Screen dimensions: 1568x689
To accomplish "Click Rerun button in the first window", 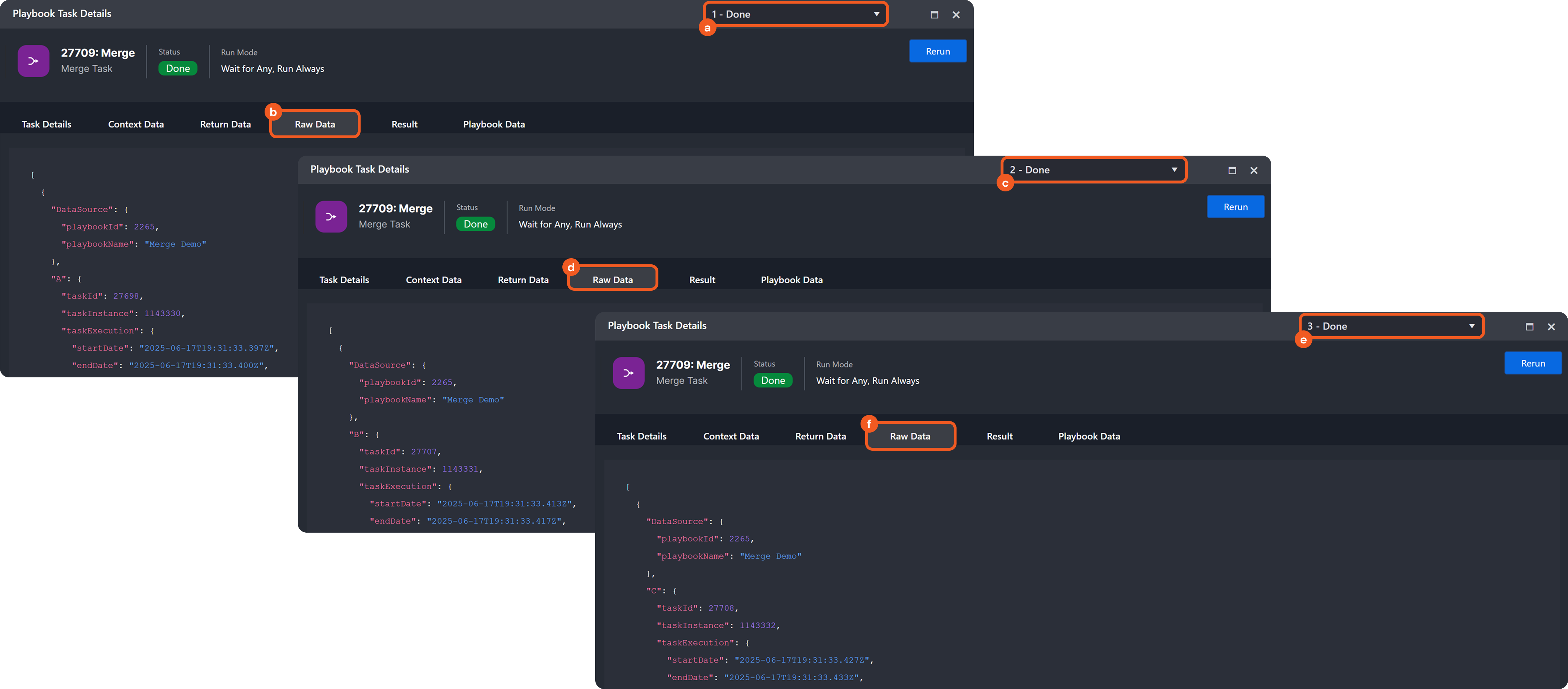I will [937, 51].
